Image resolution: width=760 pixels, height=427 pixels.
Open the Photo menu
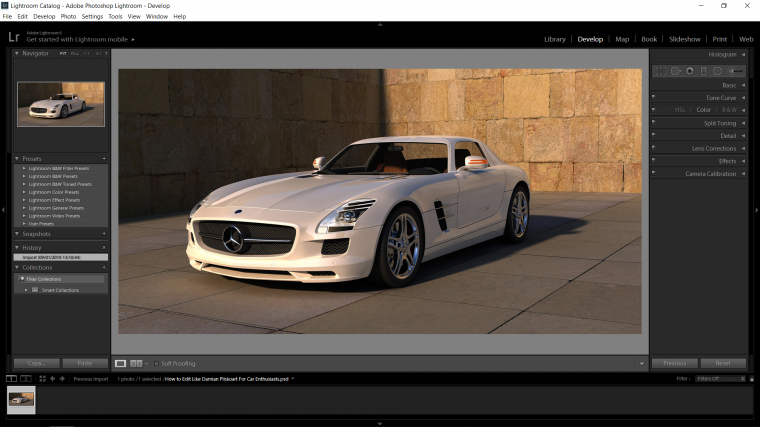click(x=68, y=16)
